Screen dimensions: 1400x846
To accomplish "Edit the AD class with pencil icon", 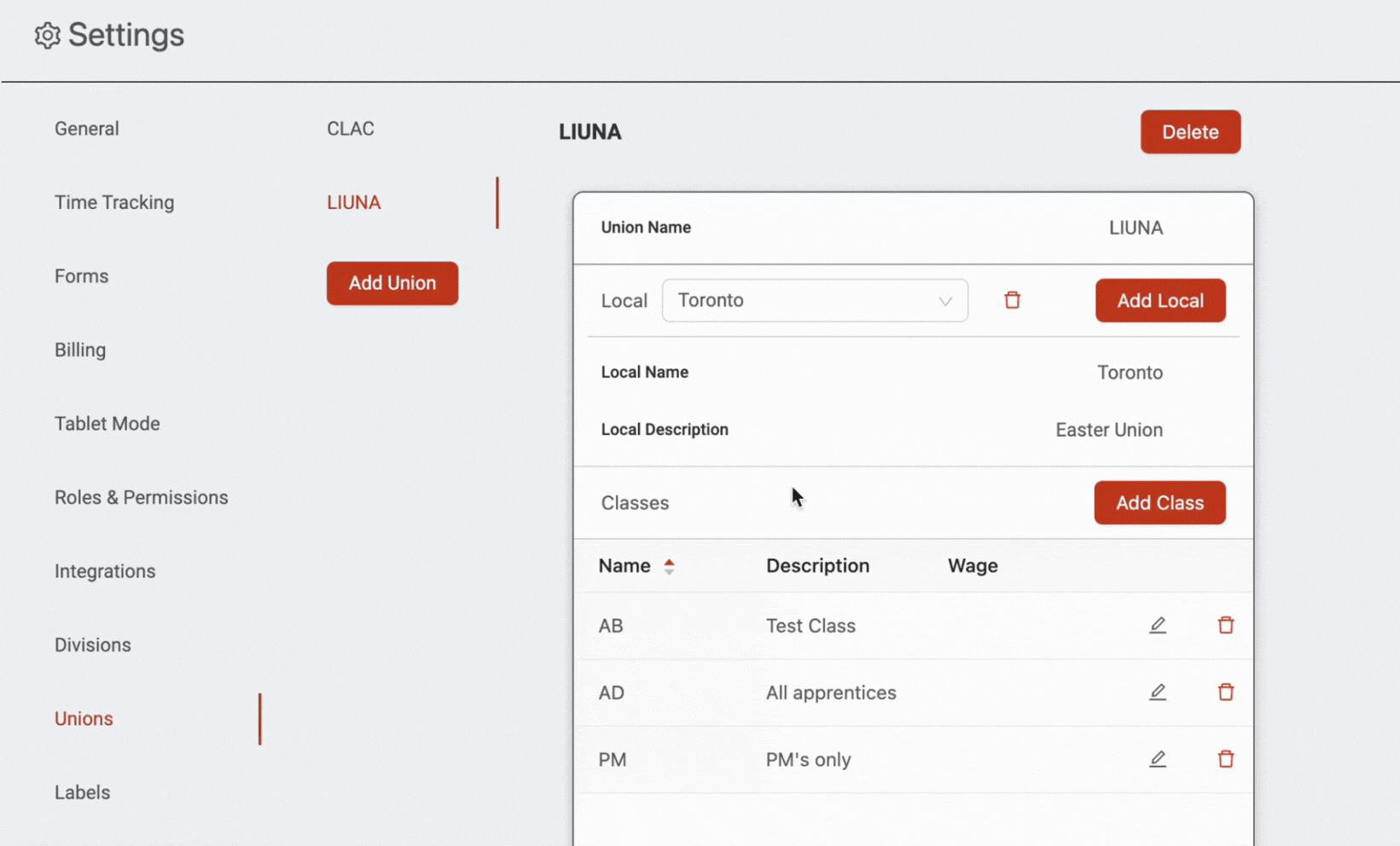I will pyautogui.click(x=1158, y=692).
